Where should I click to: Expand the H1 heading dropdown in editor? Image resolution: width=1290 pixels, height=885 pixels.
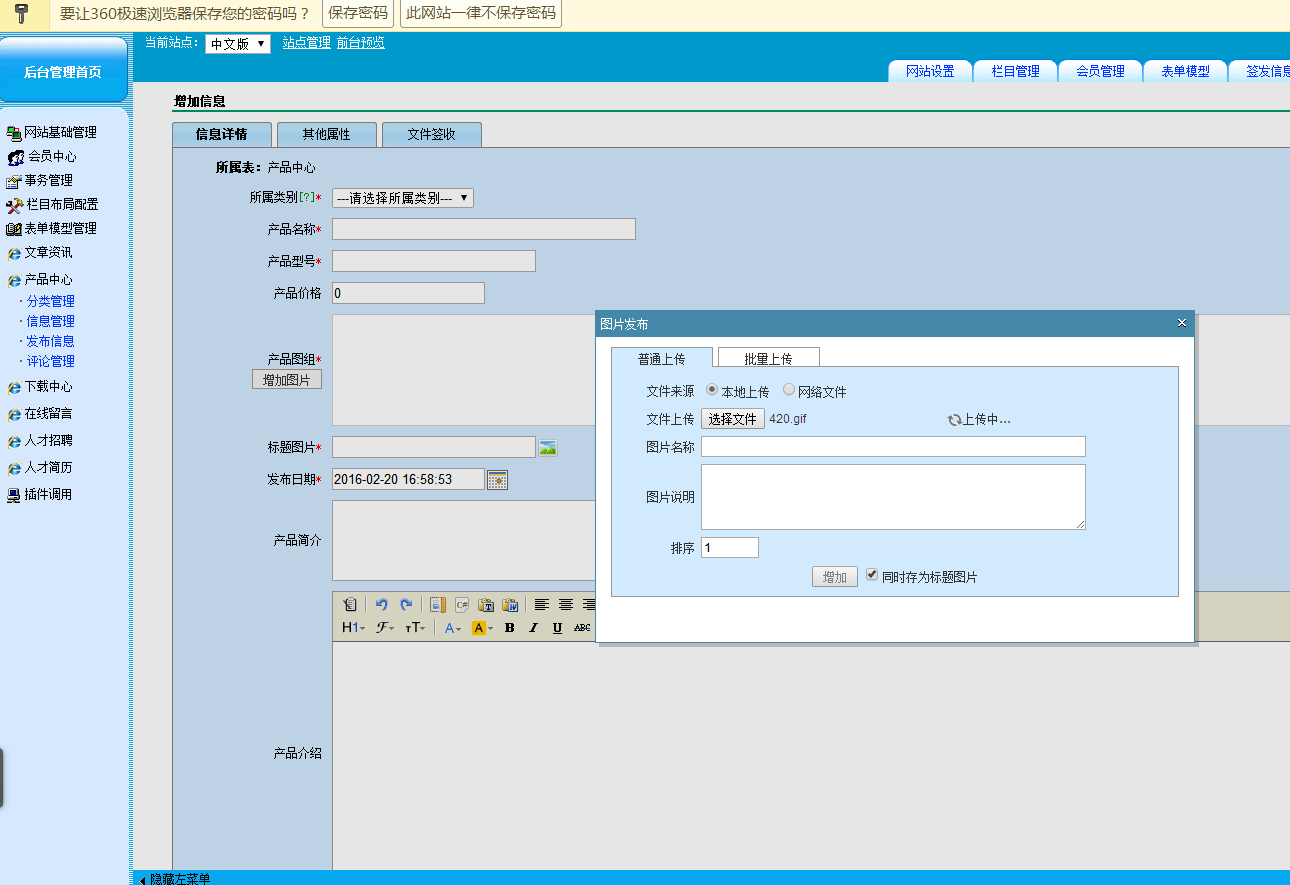coord(353,628)
